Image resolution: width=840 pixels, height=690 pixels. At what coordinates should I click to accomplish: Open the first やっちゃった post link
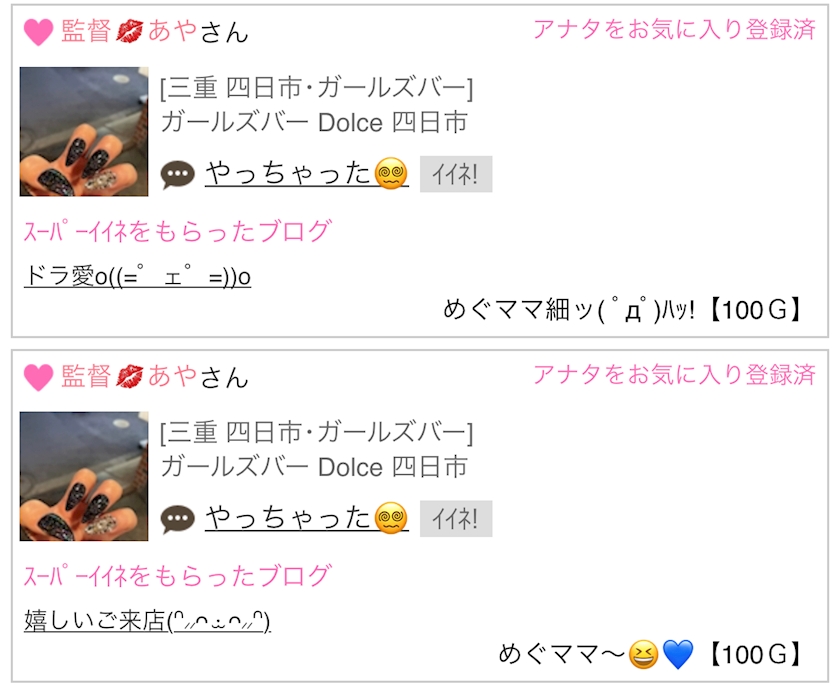coord(307,174)
